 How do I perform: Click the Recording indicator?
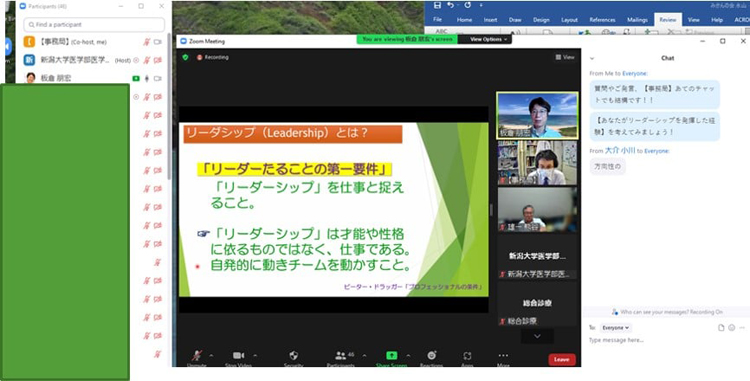coord(213,57)
